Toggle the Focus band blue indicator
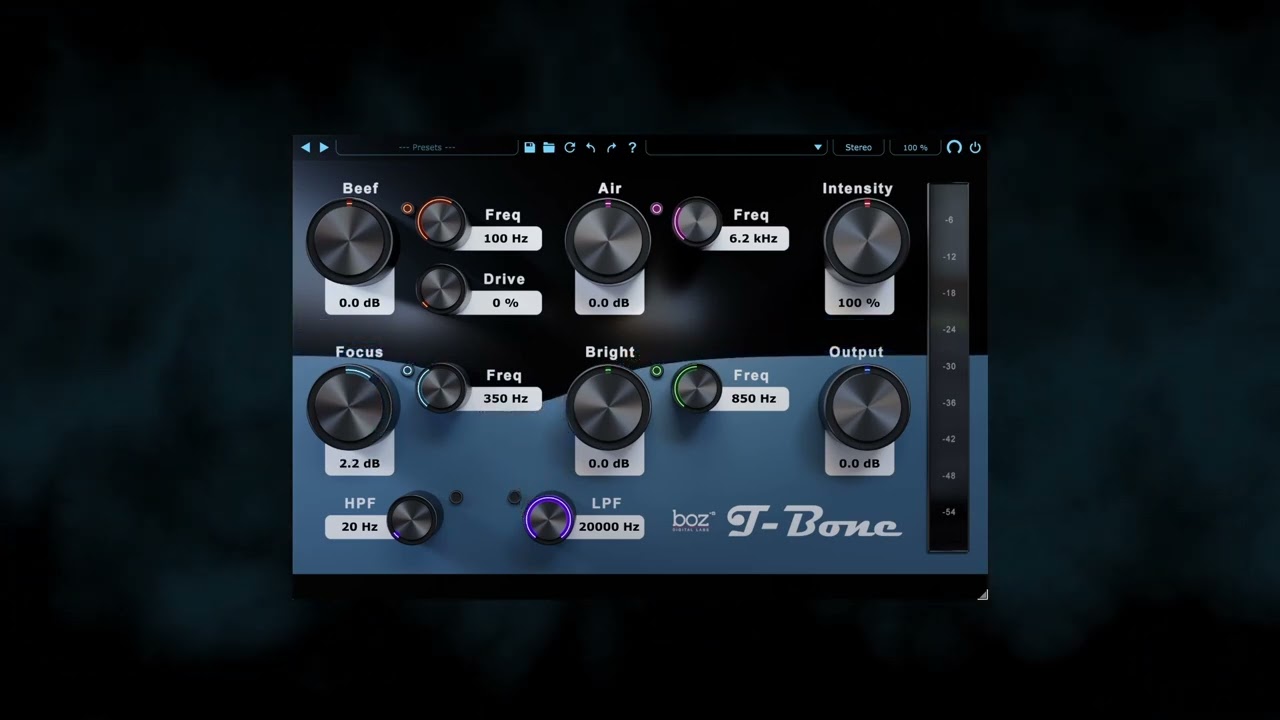1280x720 pixels. coord(407,371)
